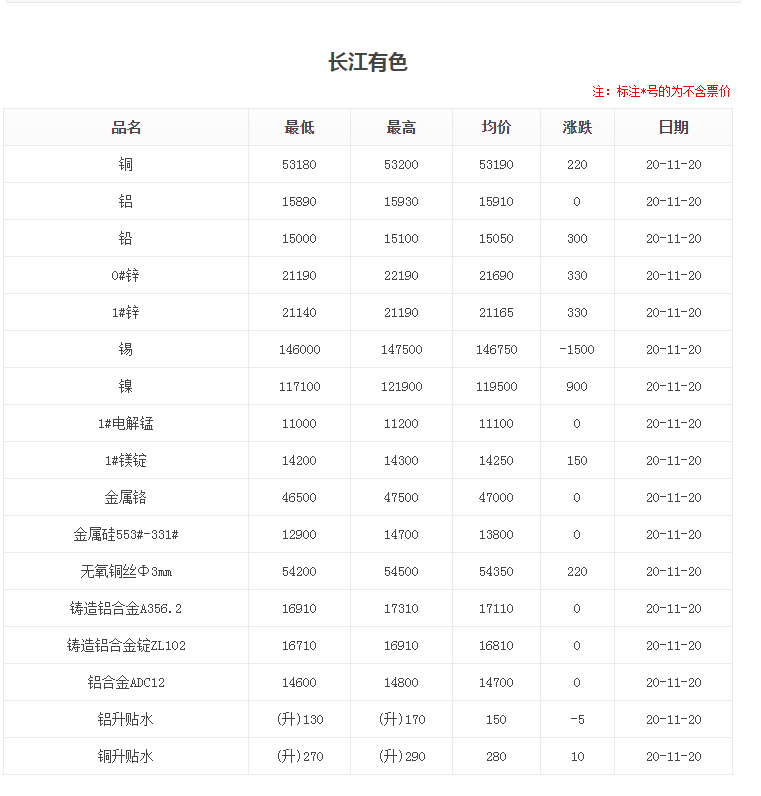Image resolution: width=761 pixels, height=796 pixels.
Task: Click the 最高 column header
Action: click(x=401, y=127)
